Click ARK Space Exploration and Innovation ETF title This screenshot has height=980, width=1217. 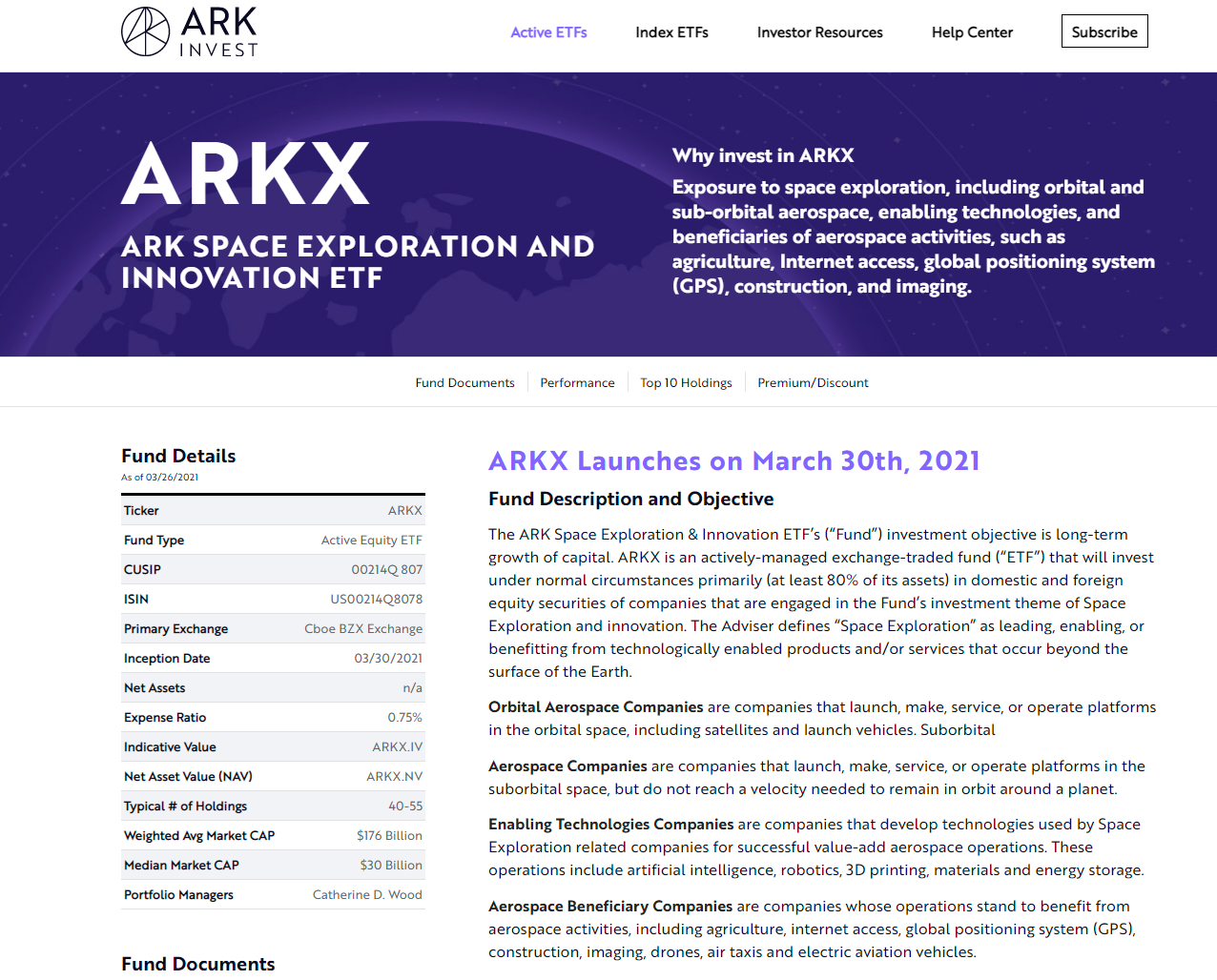click(x=358, y=262)
